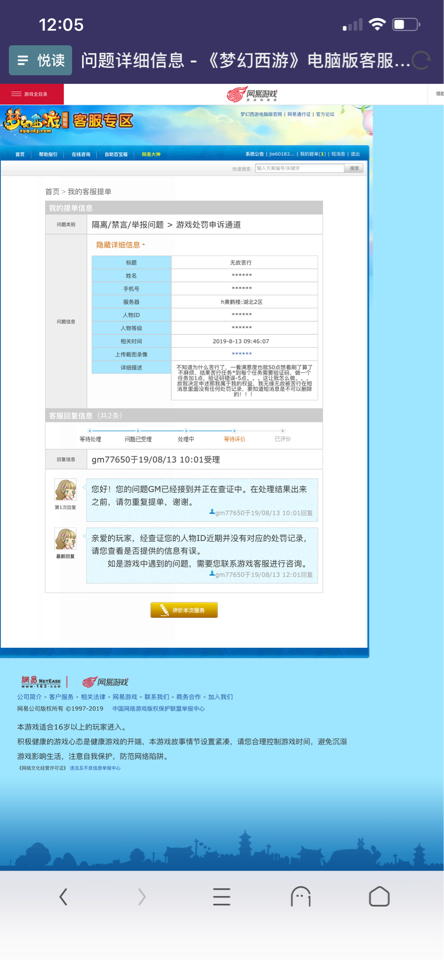This screenshot has height=960, width=444.
Task: Select 首页 in navigation bar
Action: pos(20,154)
